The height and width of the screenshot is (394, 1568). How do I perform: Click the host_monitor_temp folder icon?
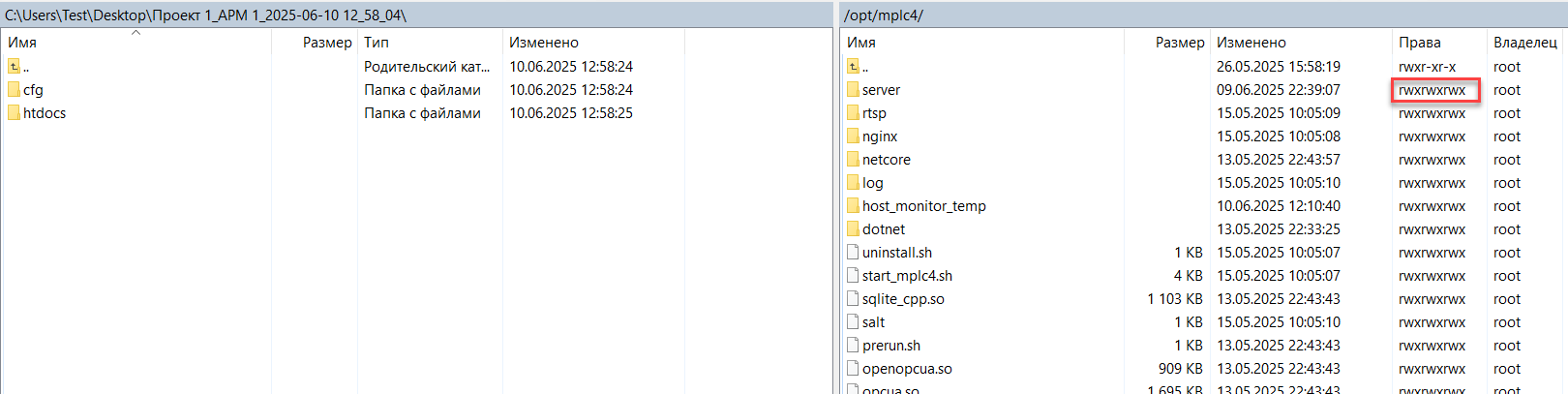point(853,205)
